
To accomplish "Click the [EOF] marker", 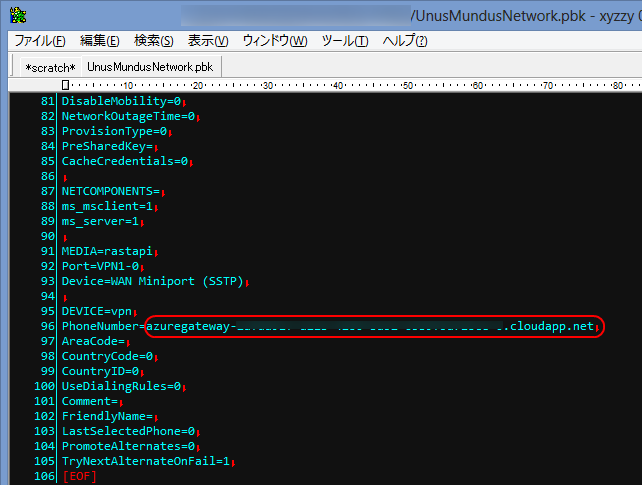I will click(x=80, y=476).
